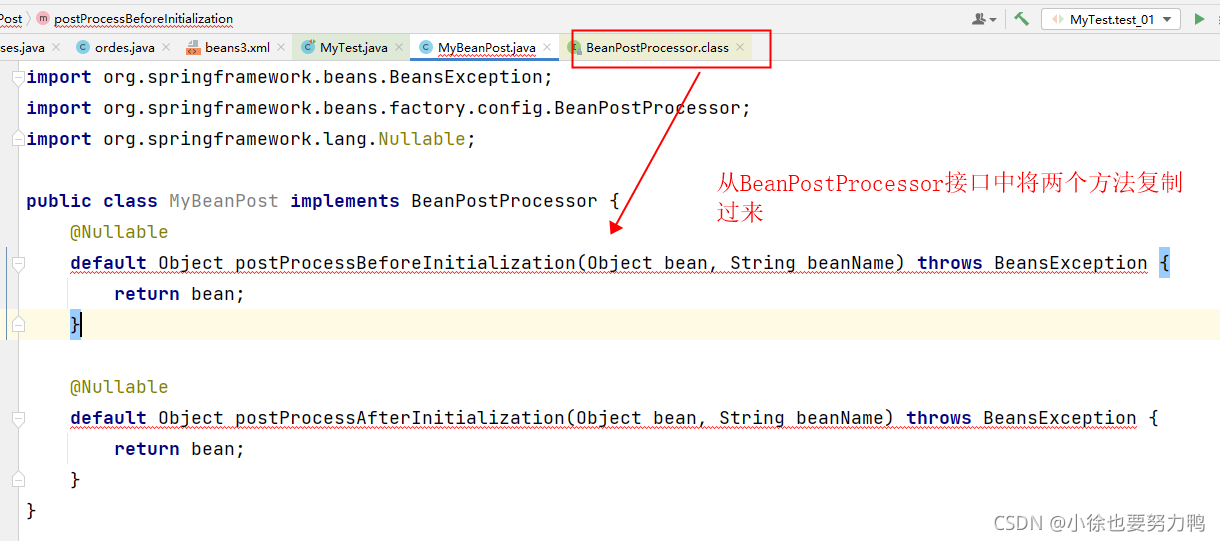The width and height of the screenshot is (1220, 541).
Task: Click the second 'return bean;' statement
Action: (179, 449)
